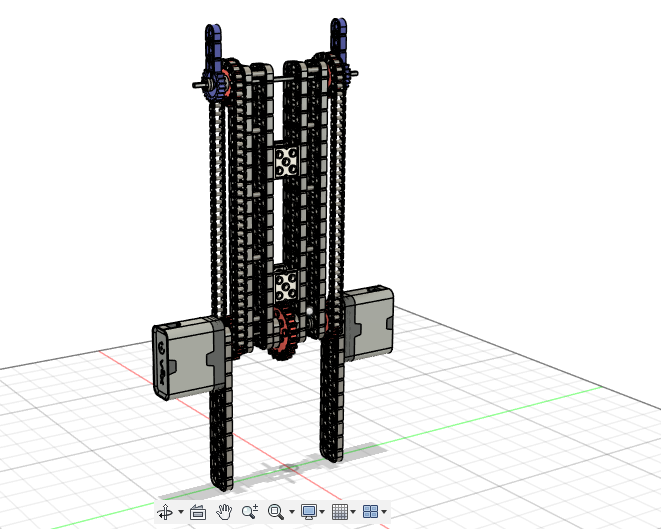Expand the Display Settings dropdown arrow
The height and width of the screenshot is (529, 661).
pos(322,512)
